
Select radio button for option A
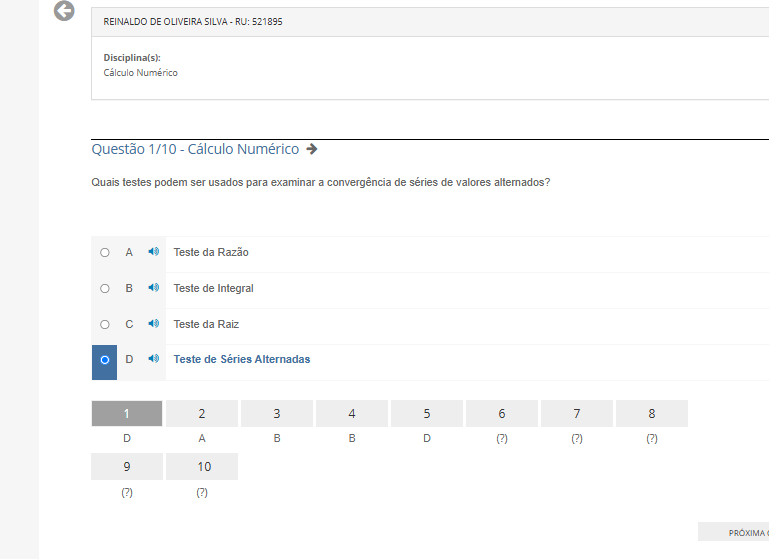click(x=105, y=253)
